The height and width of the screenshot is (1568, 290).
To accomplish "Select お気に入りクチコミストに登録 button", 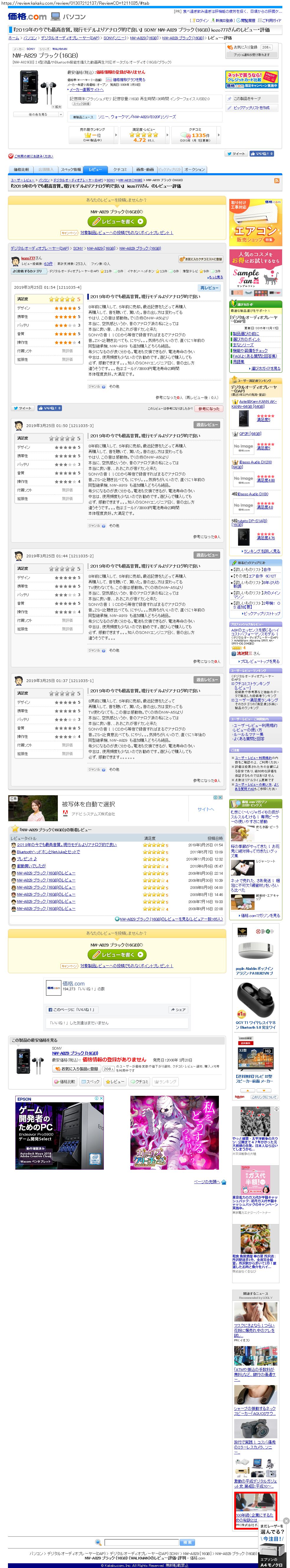I will (201, 259).
